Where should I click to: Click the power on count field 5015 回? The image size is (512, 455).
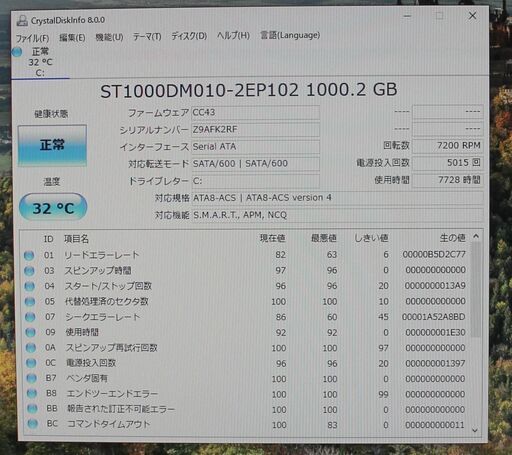448,163
